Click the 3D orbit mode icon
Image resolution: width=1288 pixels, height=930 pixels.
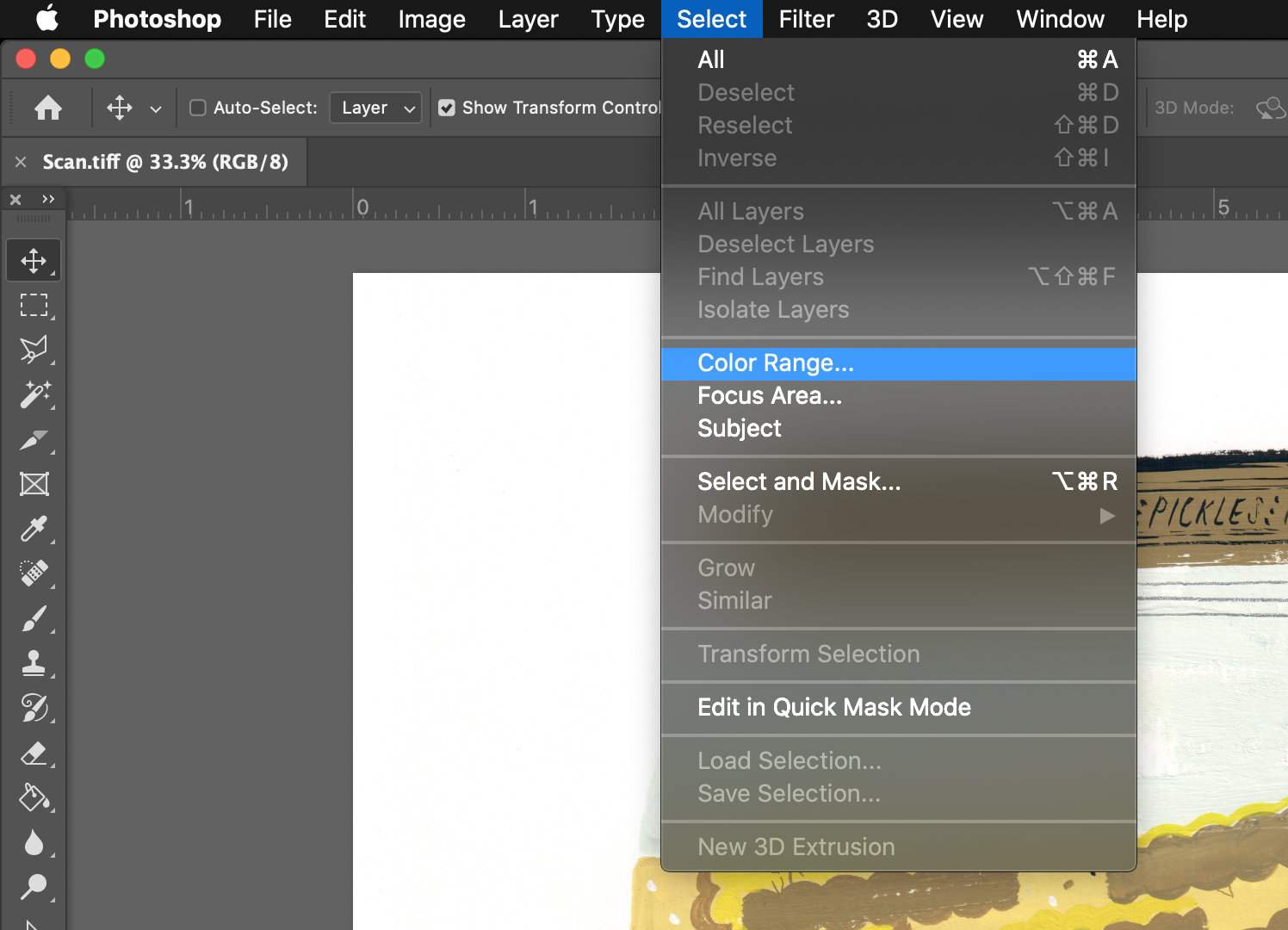pyautogui.click(x=1271, y=108)
